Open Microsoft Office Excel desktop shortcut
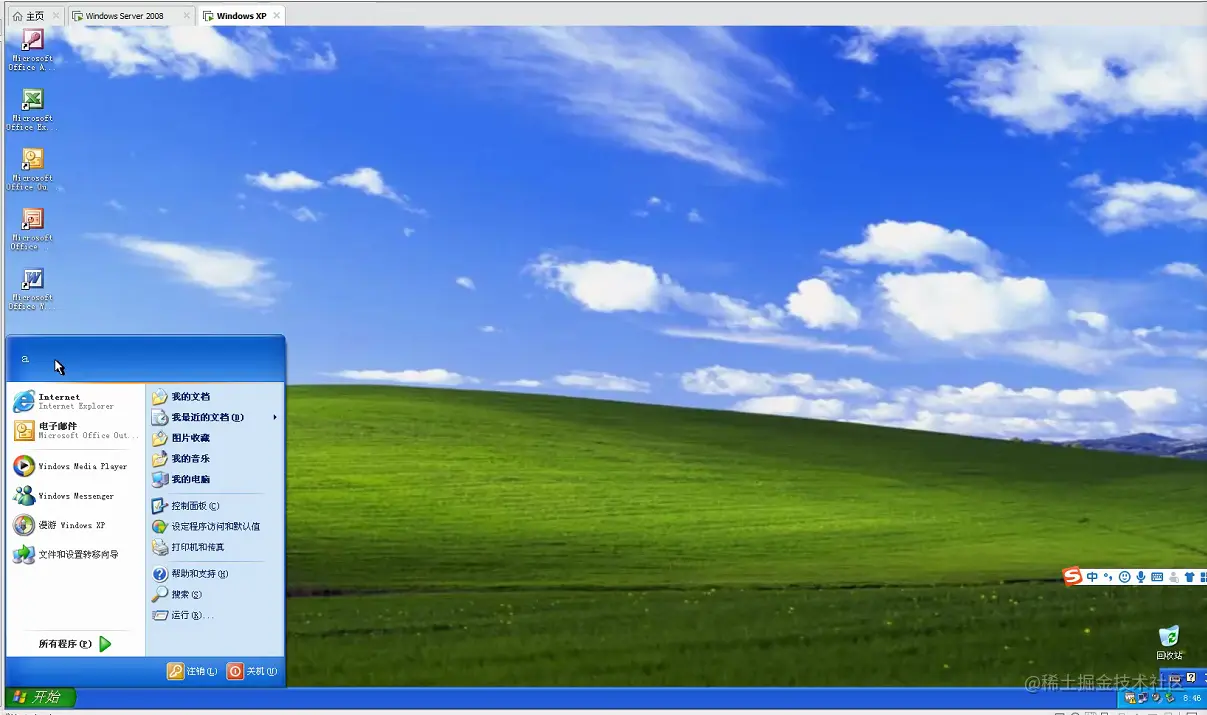Image resolution: width=1207 pixels, height=715 pixels. (x=31, y=109)
